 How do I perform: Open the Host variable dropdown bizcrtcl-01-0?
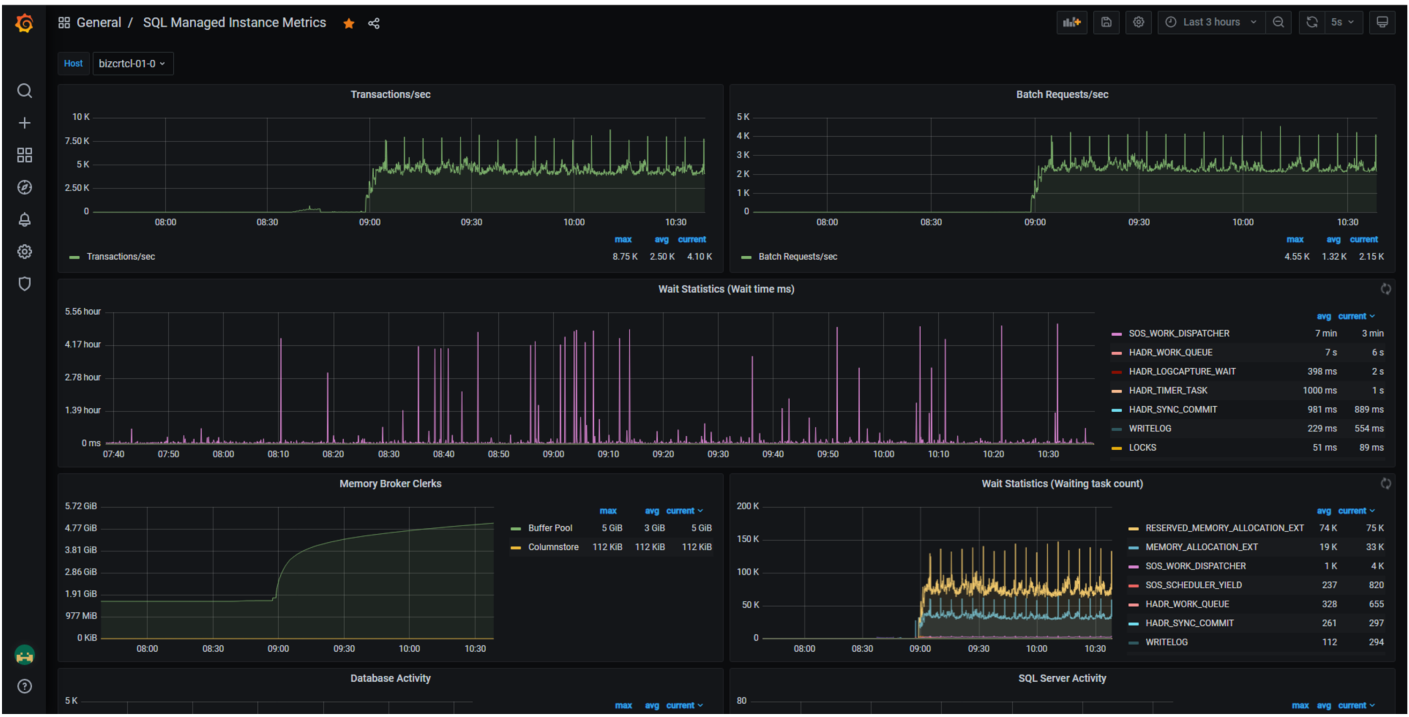[133, 63]
